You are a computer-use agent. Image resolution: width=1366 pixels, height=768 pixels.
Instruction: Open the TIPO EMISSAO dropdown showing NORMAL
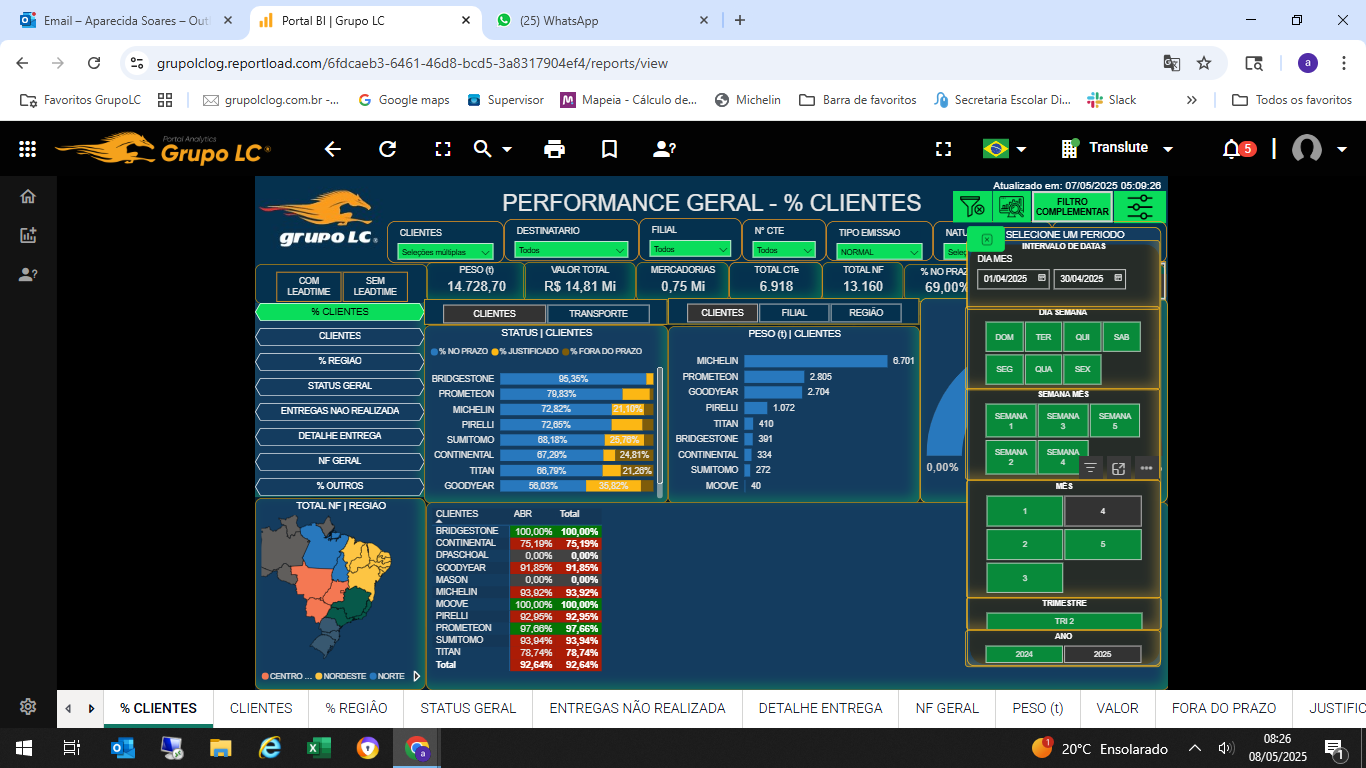pyautogui.click(x=879, y=252)
